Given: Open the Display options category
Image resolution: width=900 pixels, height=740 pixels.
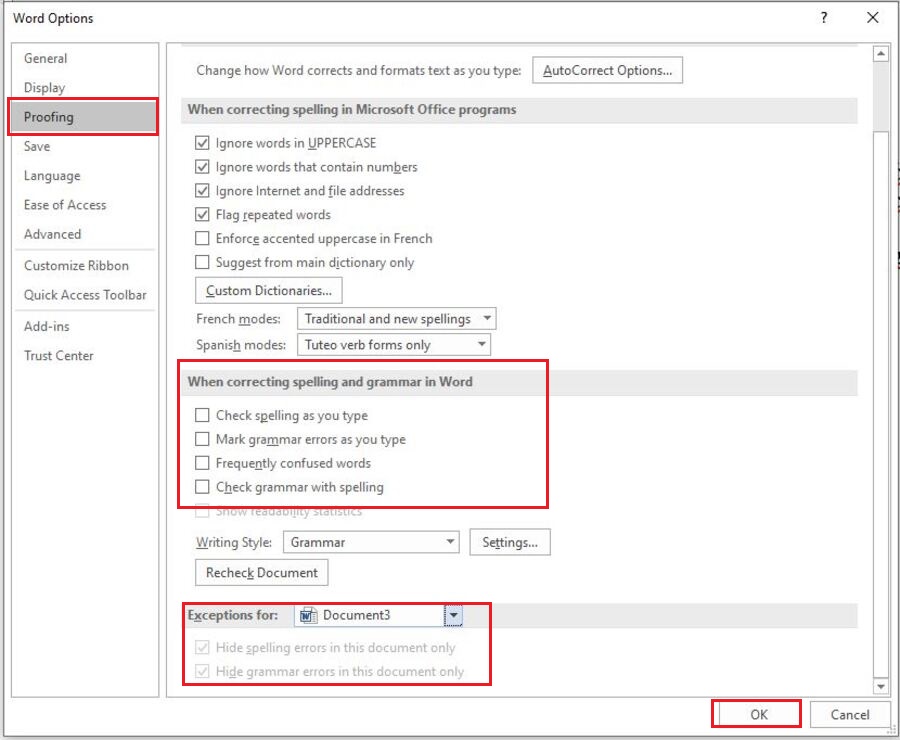Looking at the screenshot, I should [85, 88].
